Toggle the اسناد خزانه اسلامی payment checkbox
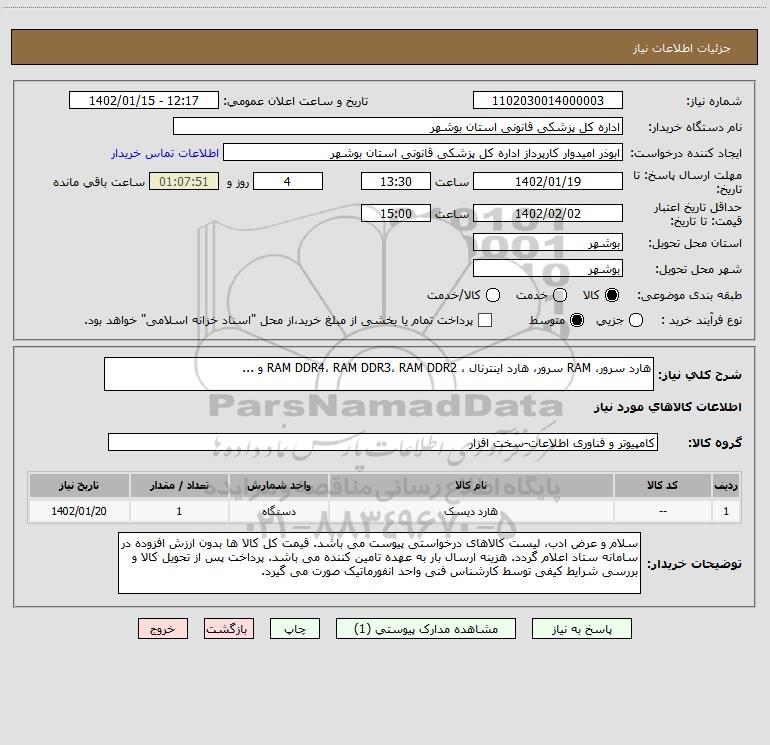This screenshot has height=745, width=770. point(485,320)
